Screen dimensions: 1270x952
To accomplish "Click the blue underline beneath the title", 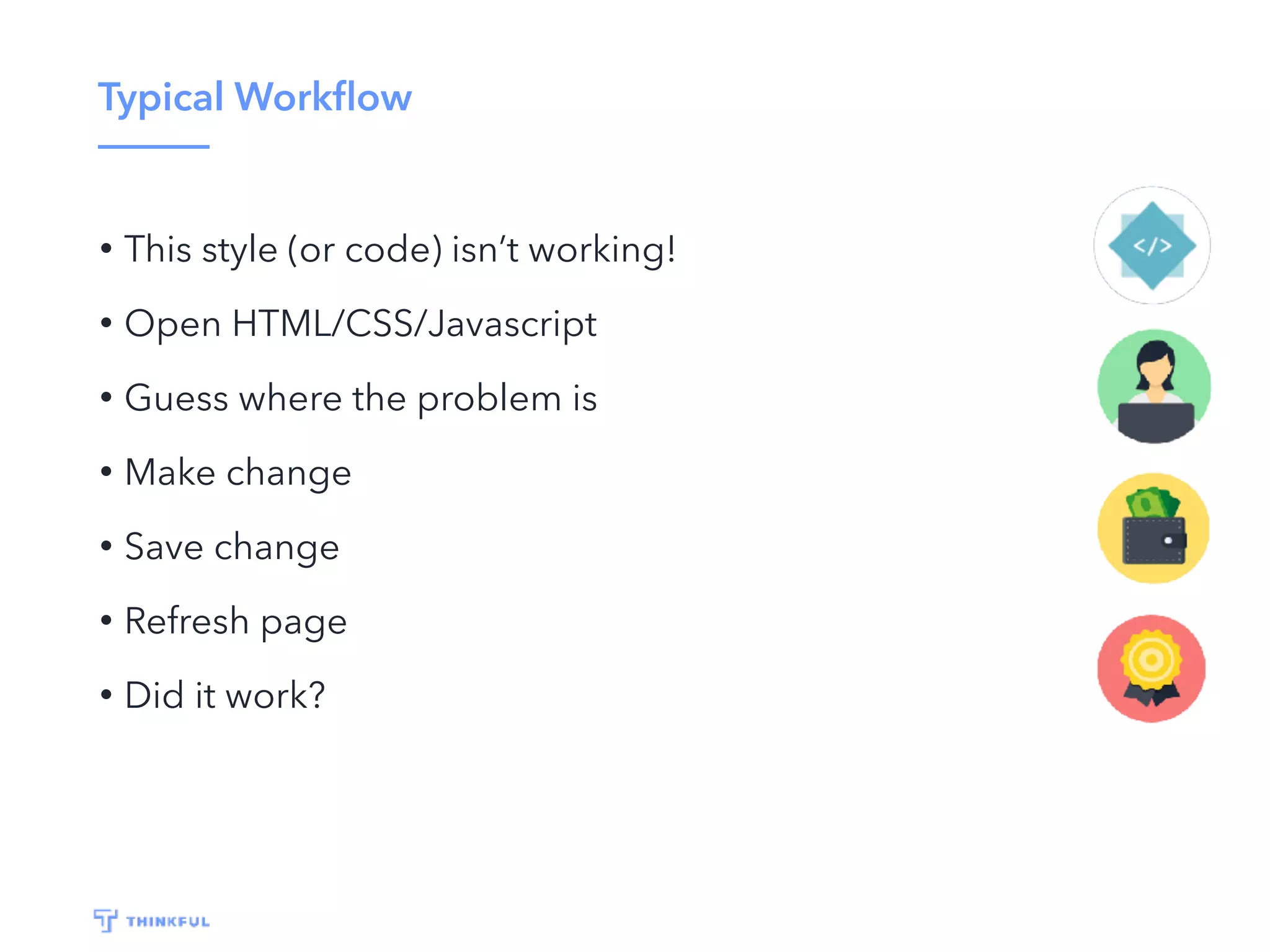I will [154, 147].
